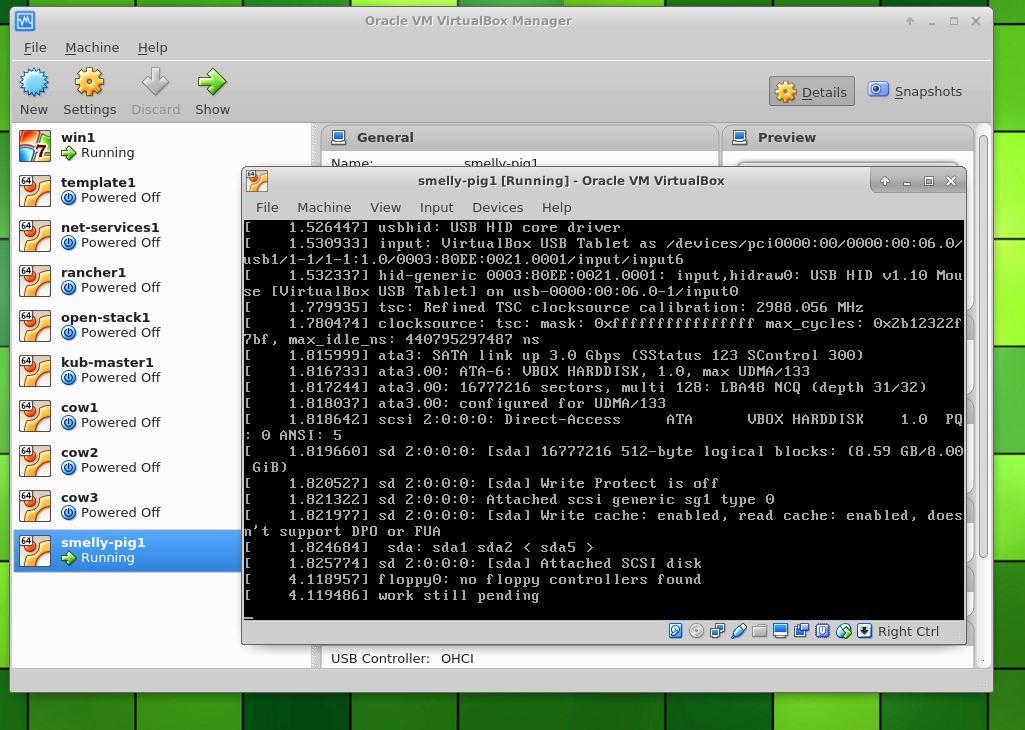
Task: Click the net-services1 name in the VM list
Action: 110,227
